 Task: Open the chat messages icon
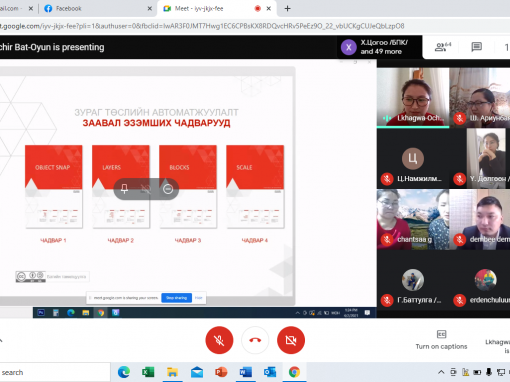pyautogui.click(x=476, y=47)
